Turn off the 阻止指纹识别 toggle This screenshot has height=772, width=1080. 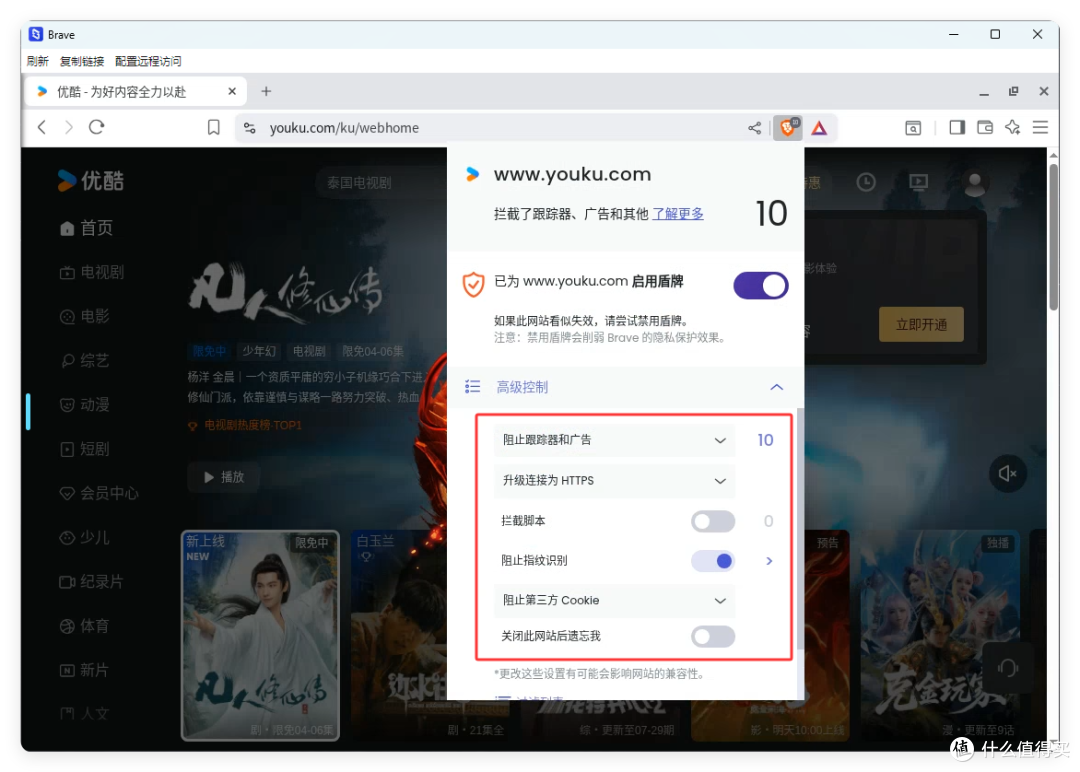pyautogui.click(x=713, y=561)
